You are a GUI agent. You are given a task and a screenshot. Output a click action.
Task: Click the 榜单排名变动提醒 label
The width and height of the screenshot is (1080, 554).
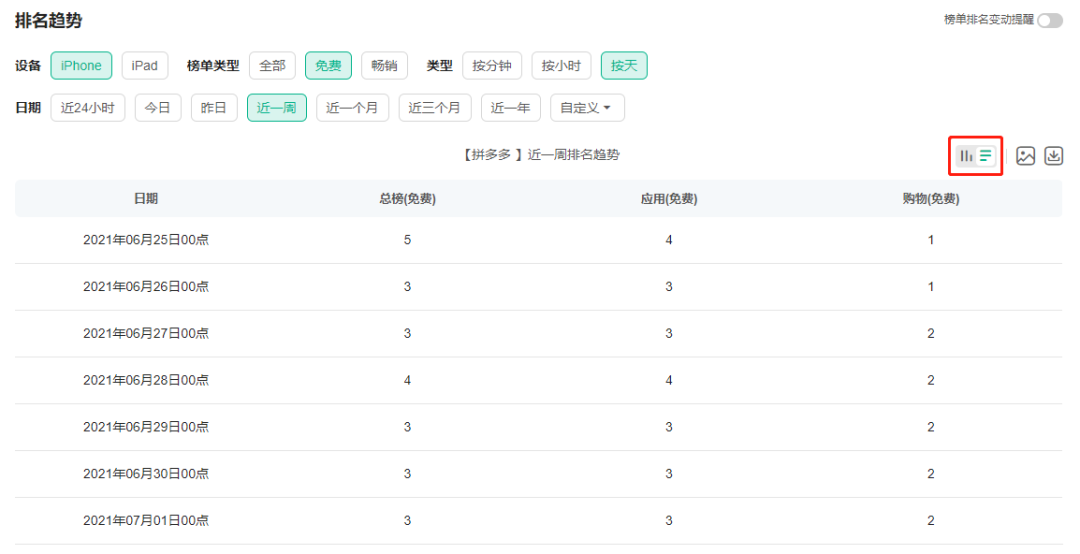(988, 20)
